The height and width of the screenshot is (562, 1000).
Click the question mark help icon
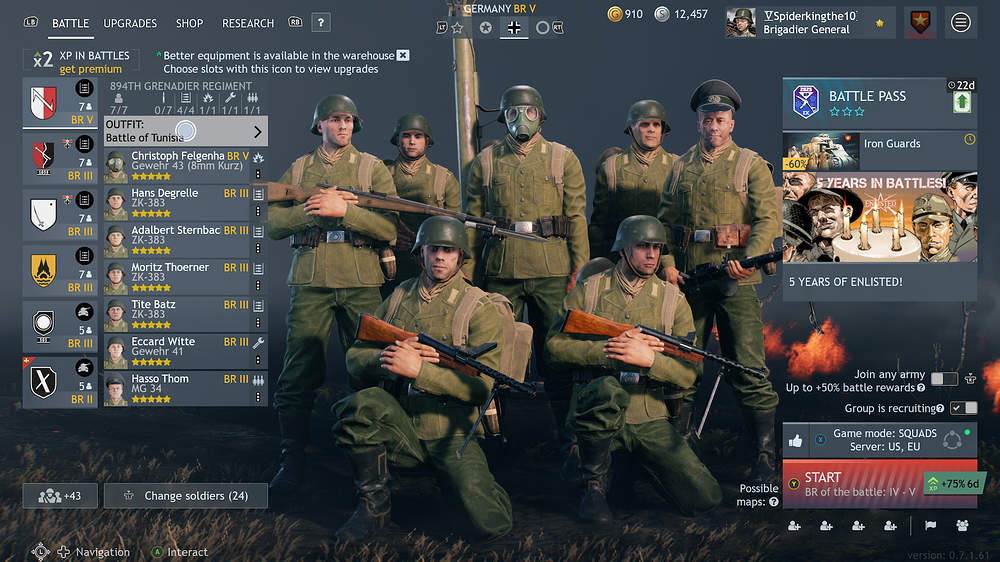pos(321,23)
